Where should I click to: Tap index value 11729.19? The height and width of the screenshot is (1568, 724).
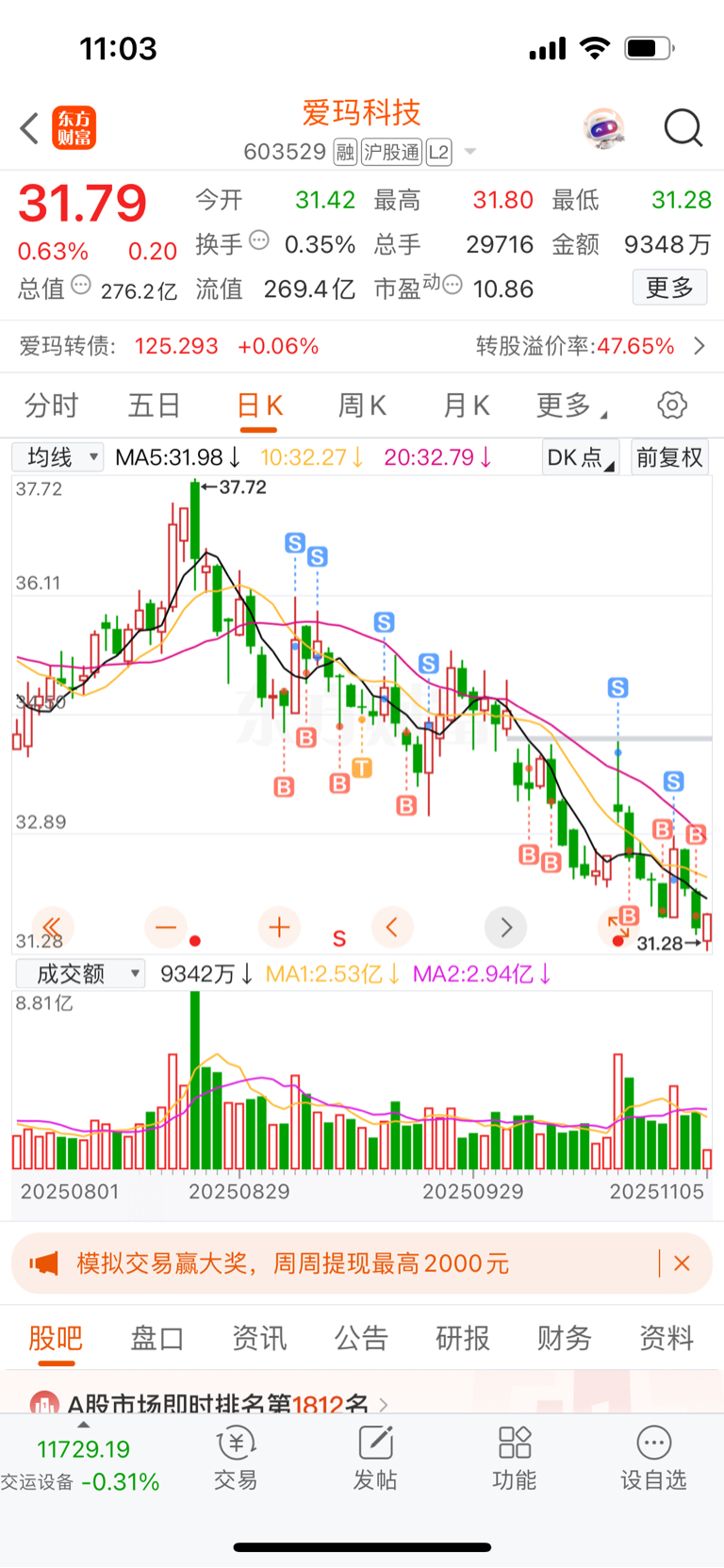coord(83,1449)
